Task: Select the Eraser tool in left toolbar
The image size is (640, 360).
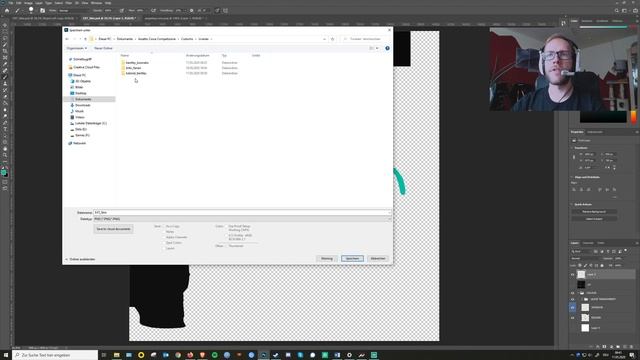Action: (x=5, y=97)
